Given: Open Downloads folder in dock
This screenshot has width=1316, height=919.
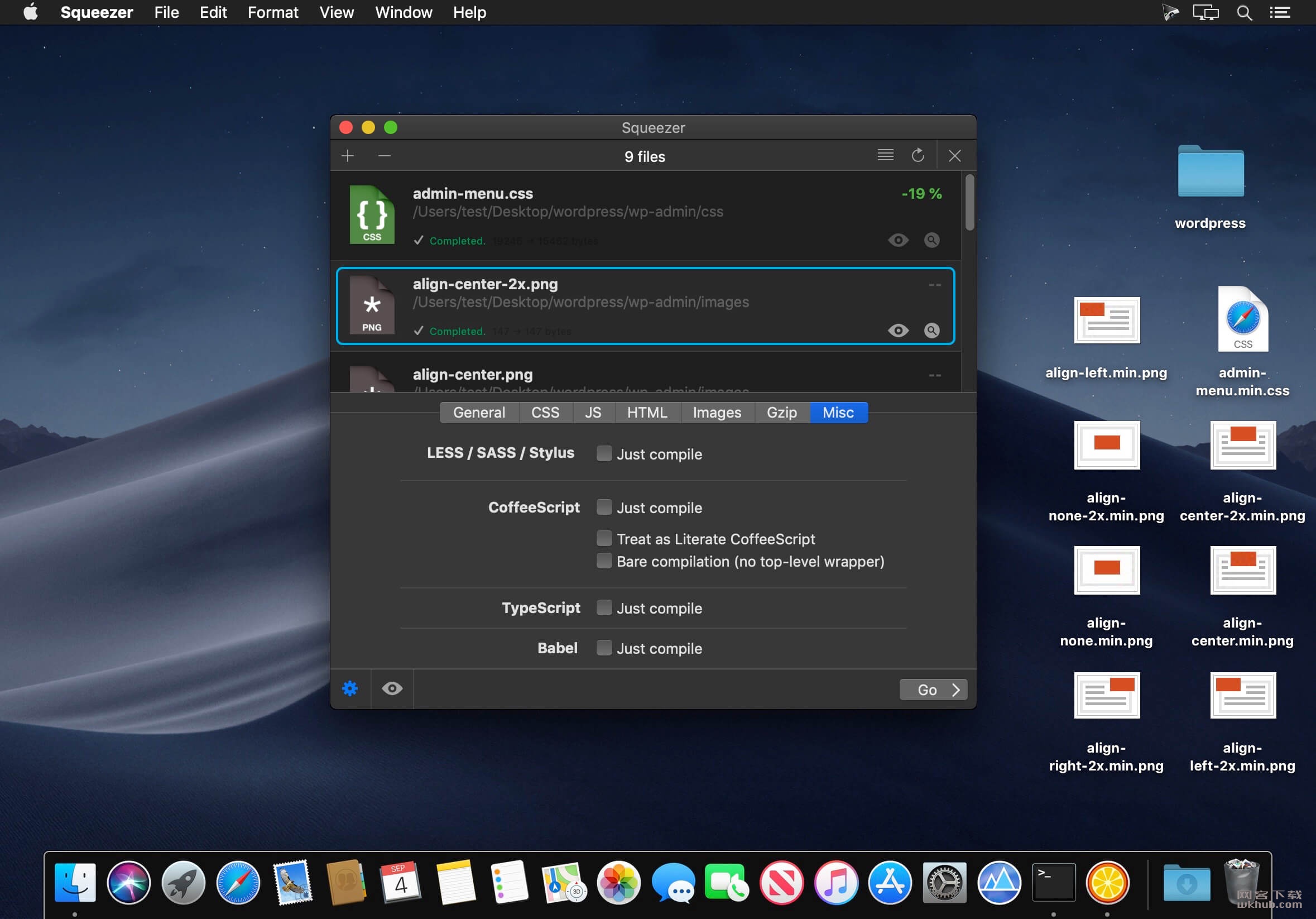Looking at the screenshot, I should (1187, 882).
